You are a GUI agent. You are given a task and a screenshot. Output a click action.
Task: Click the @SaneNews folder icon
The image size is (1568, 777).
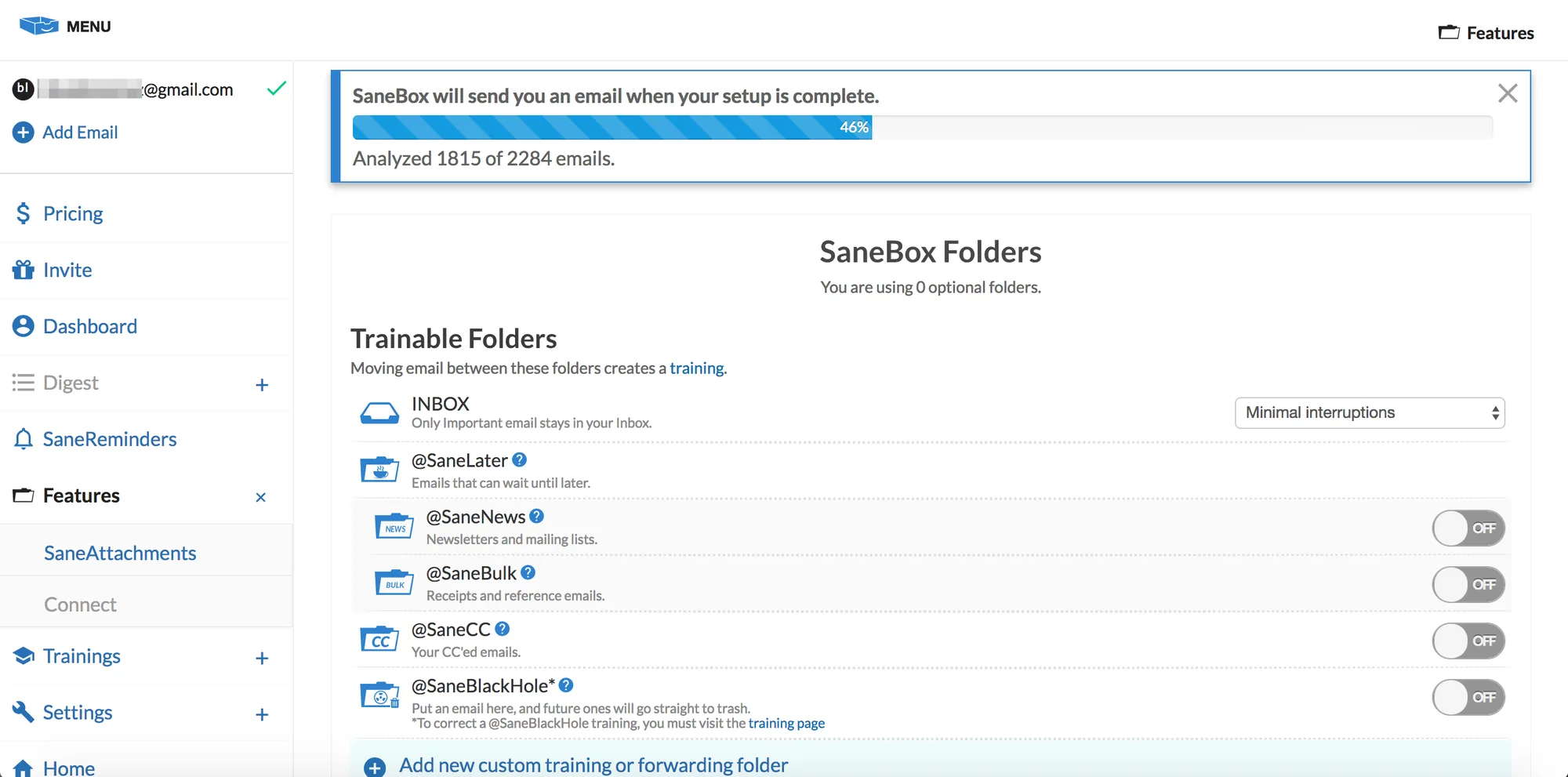(x=394, y=525)
